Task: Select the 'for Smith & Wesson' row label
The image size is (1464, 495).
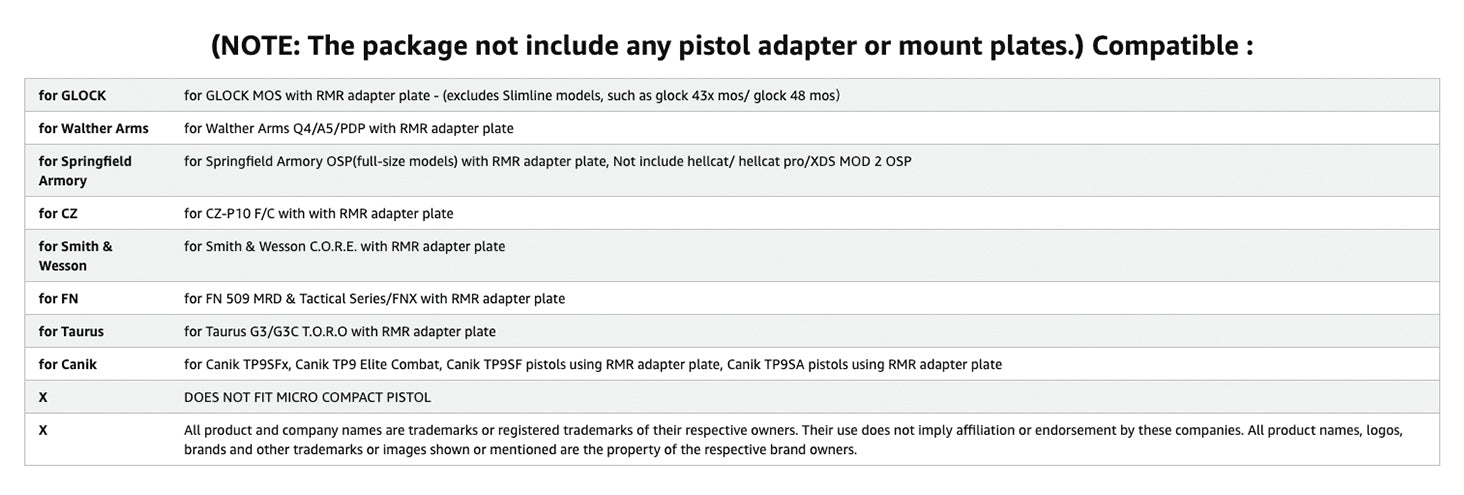Action: 76,255
